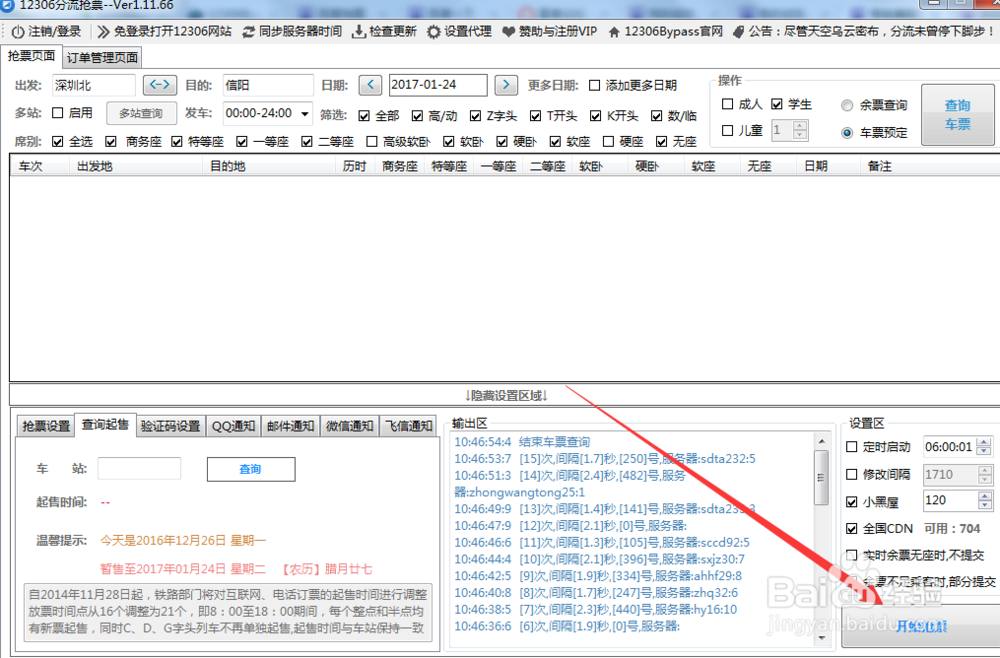Screen dimensions: 1000x658
Task: Click the check for updates download icon
Action: (360, 32)
